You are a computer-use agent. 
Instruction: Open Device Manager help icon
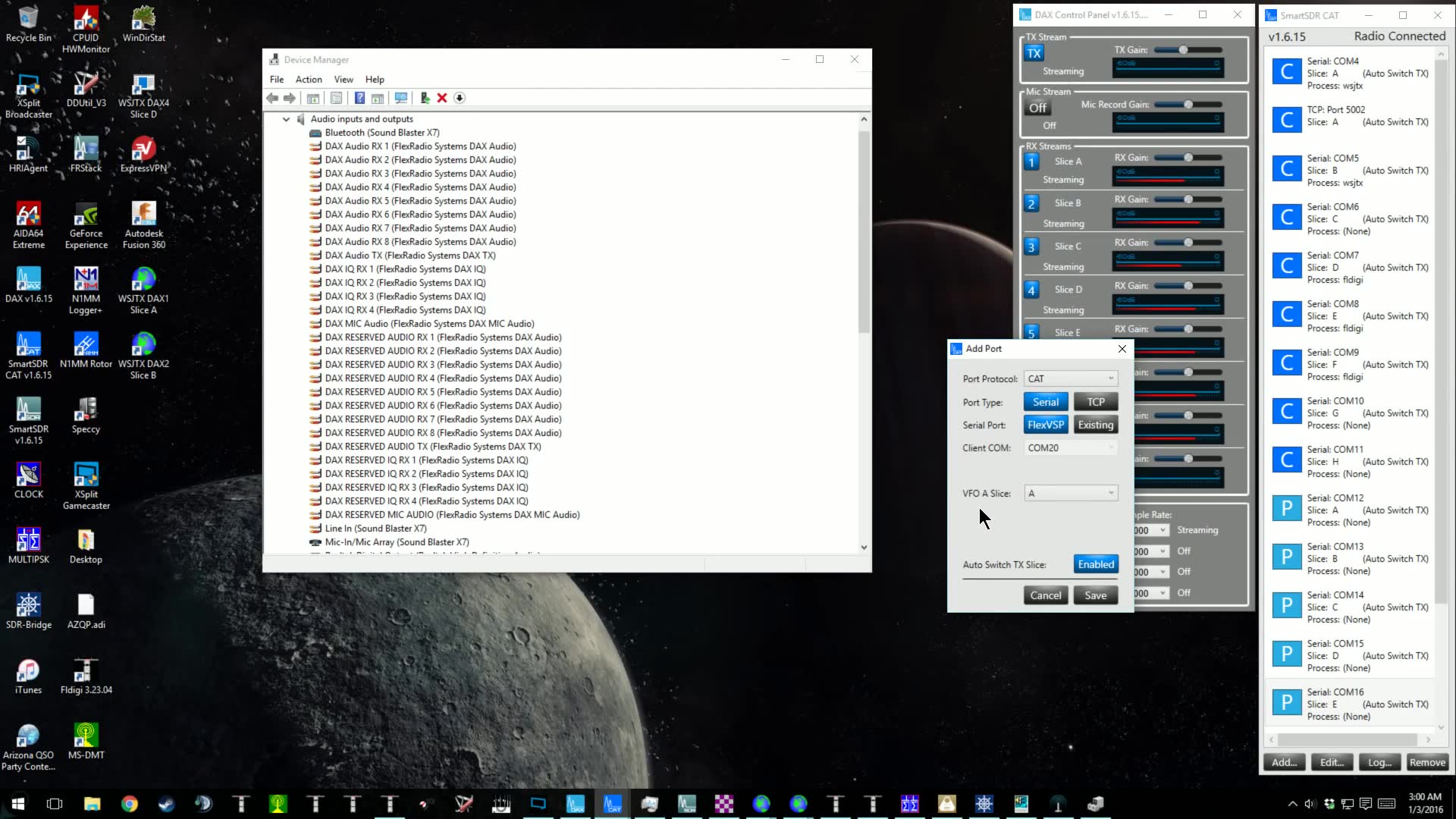(x=360, y=98)
